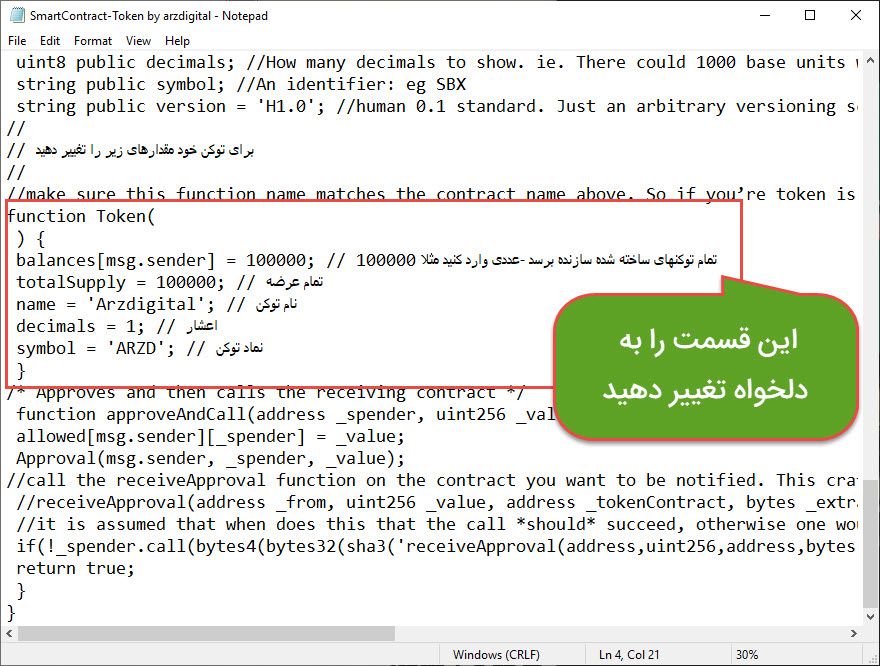The image size is (880, 666).
Task: Click the Windows (CRLF) status bar indicator
Action: point(495,655)
